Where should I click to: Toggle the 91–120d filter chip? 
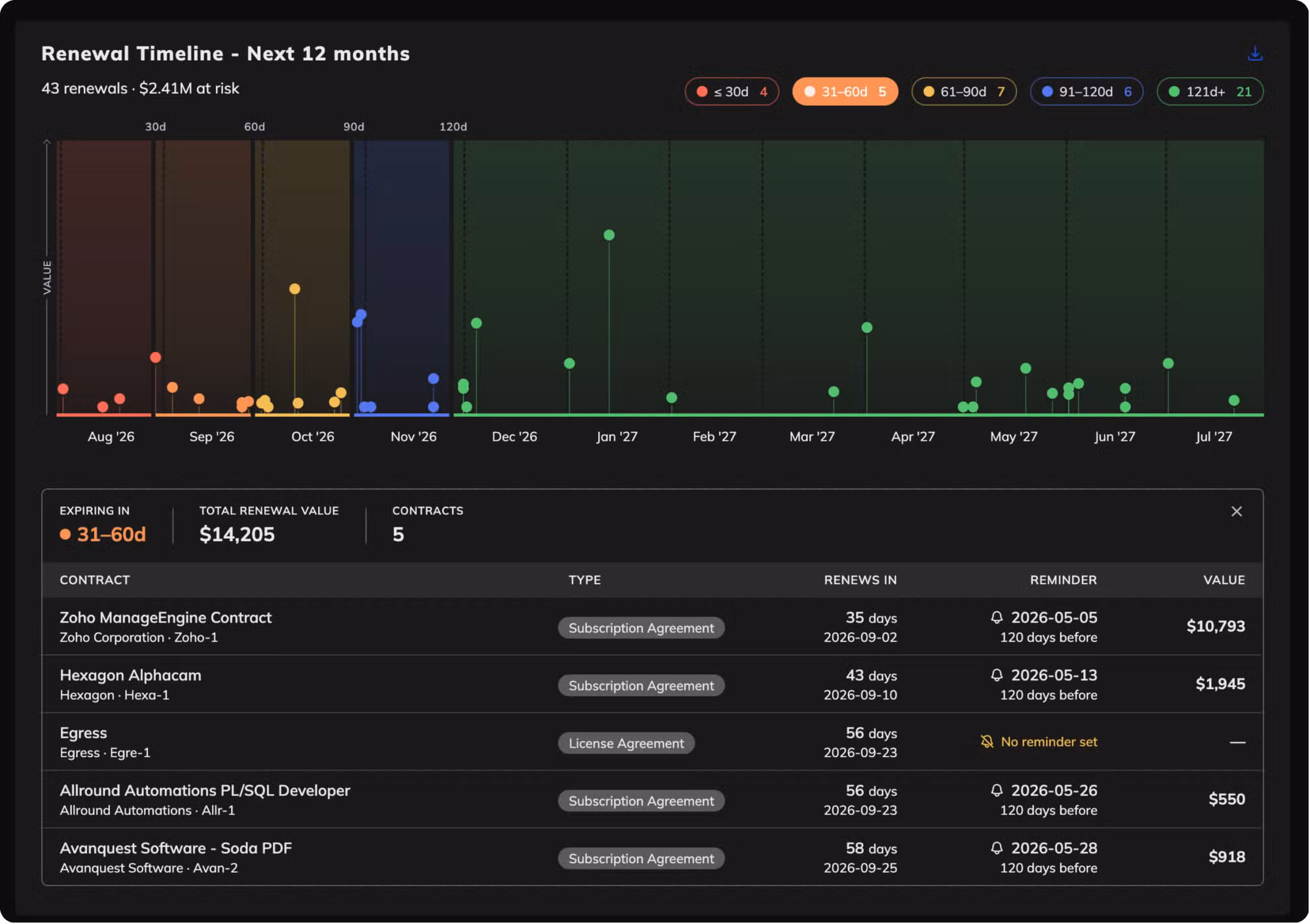pos(1086,91)
